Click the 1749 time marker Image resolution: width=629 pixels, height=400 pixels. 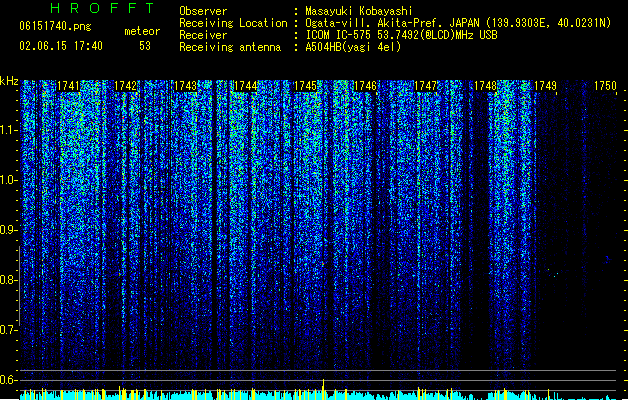545,86
